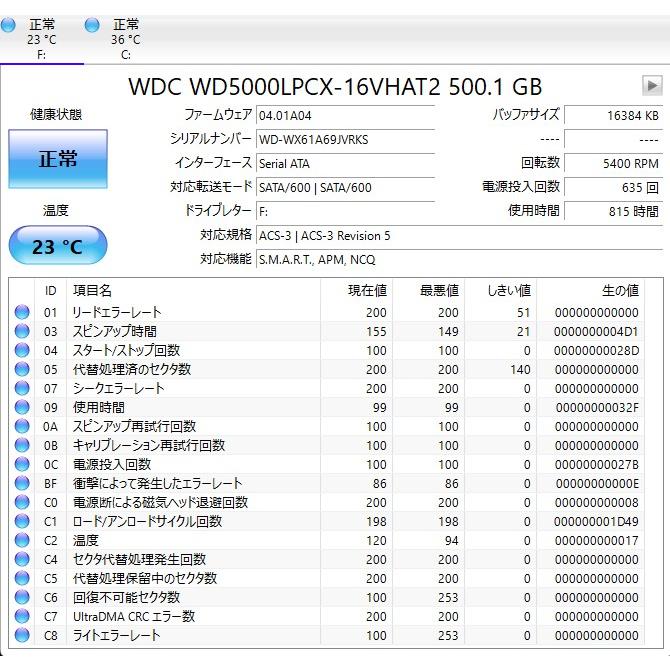Click status icon of row 01 リードエラーレート
This screenshot has width=670, height=670.
point(22,312)
